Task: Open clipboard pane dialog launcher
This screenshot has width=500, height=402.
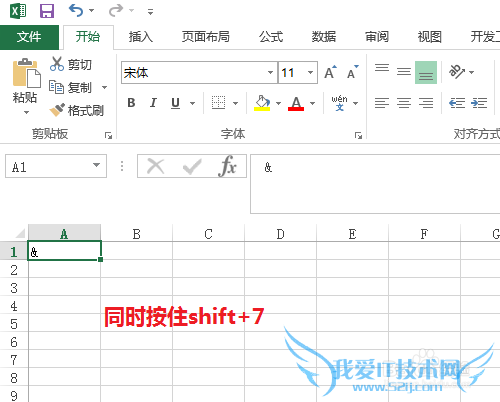Action: pyautogui.click(x=108, y=135)
